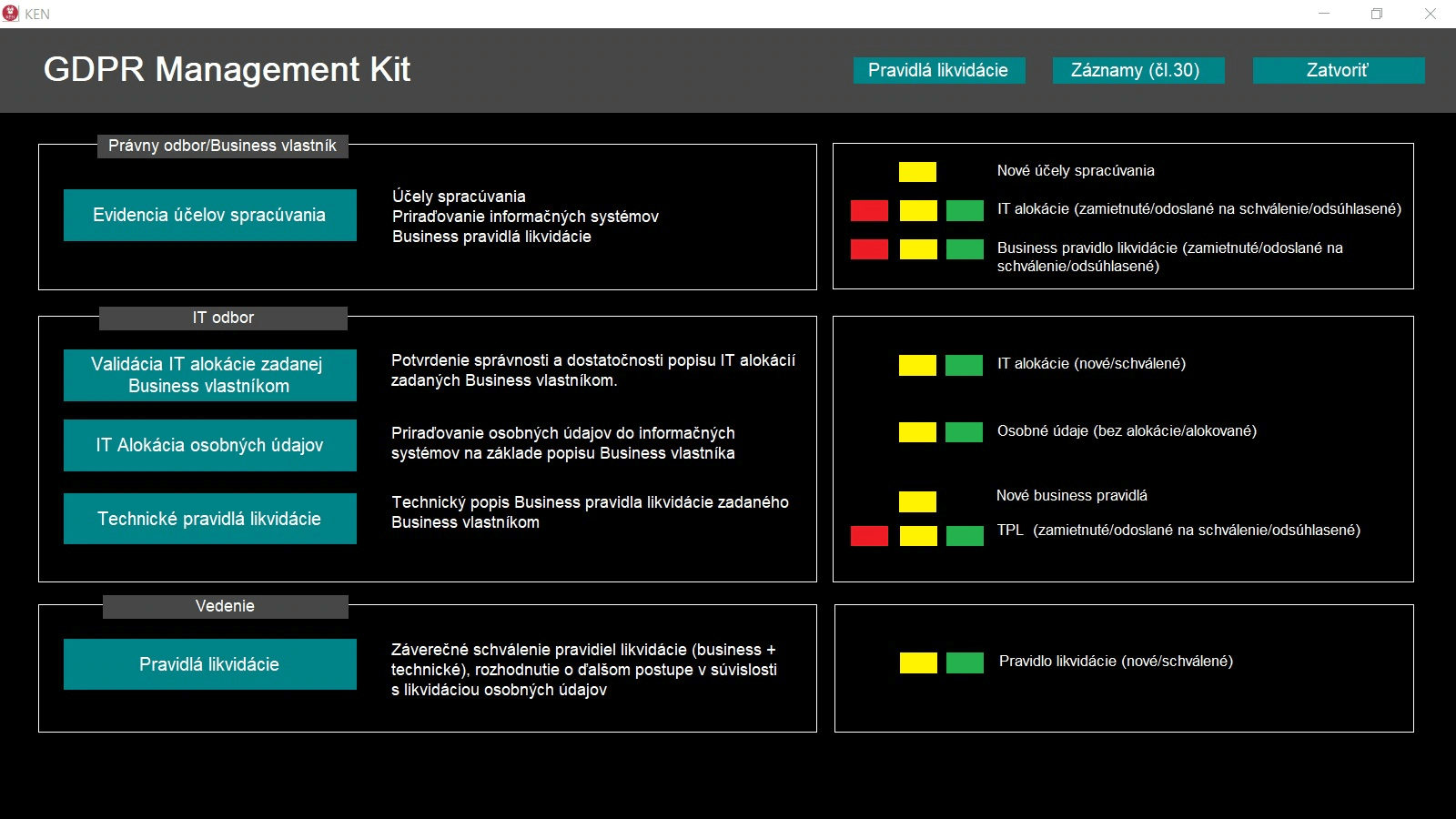Open Záznamy (čl.30) from header

1137,70
